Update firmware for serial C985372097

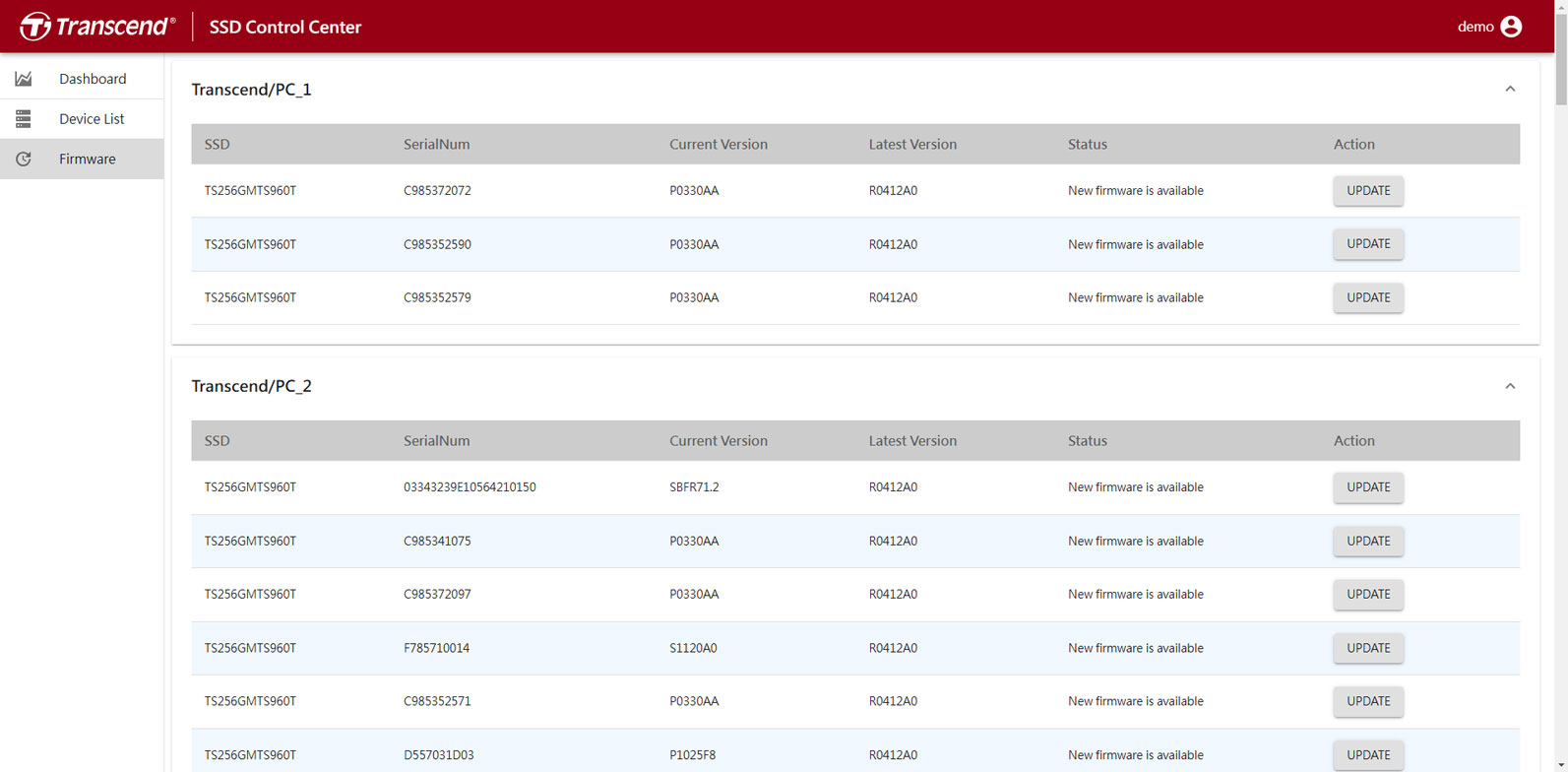[x=1368, y=595]
